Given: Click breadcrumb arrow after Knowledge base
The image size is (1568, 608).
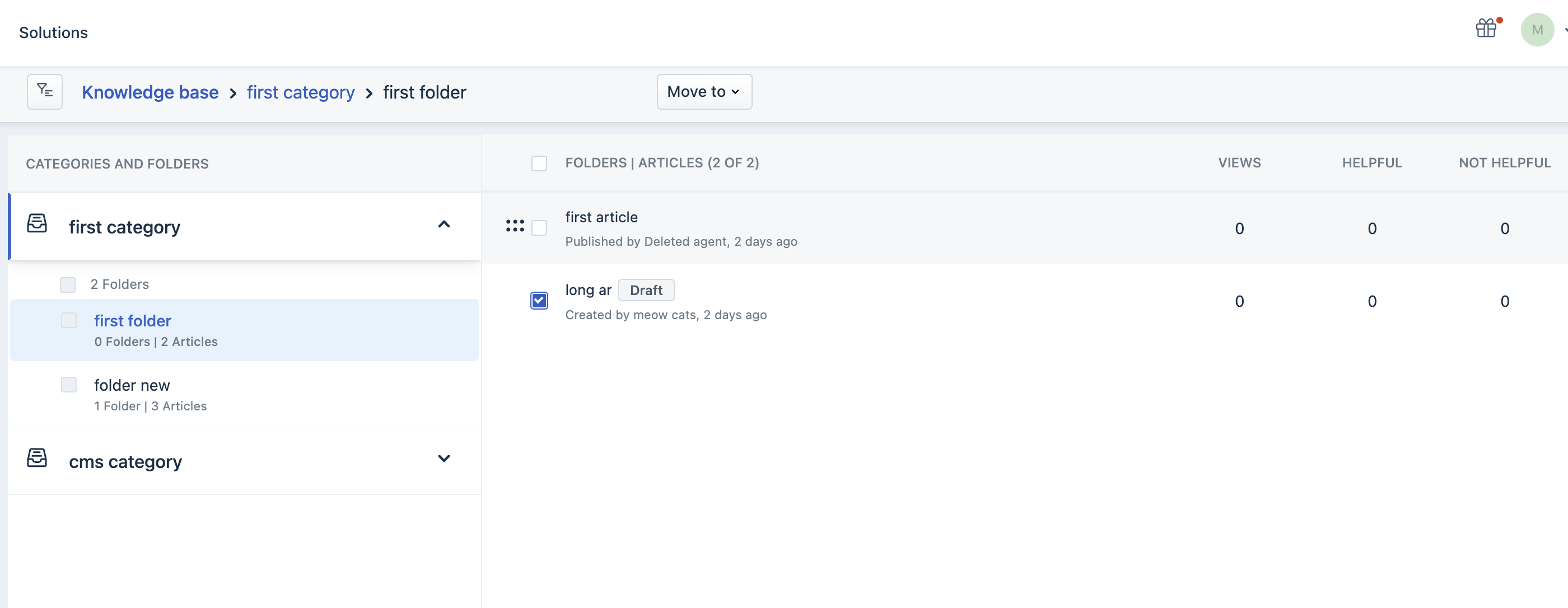Looking at the screenshot, I should pos(233,93).
